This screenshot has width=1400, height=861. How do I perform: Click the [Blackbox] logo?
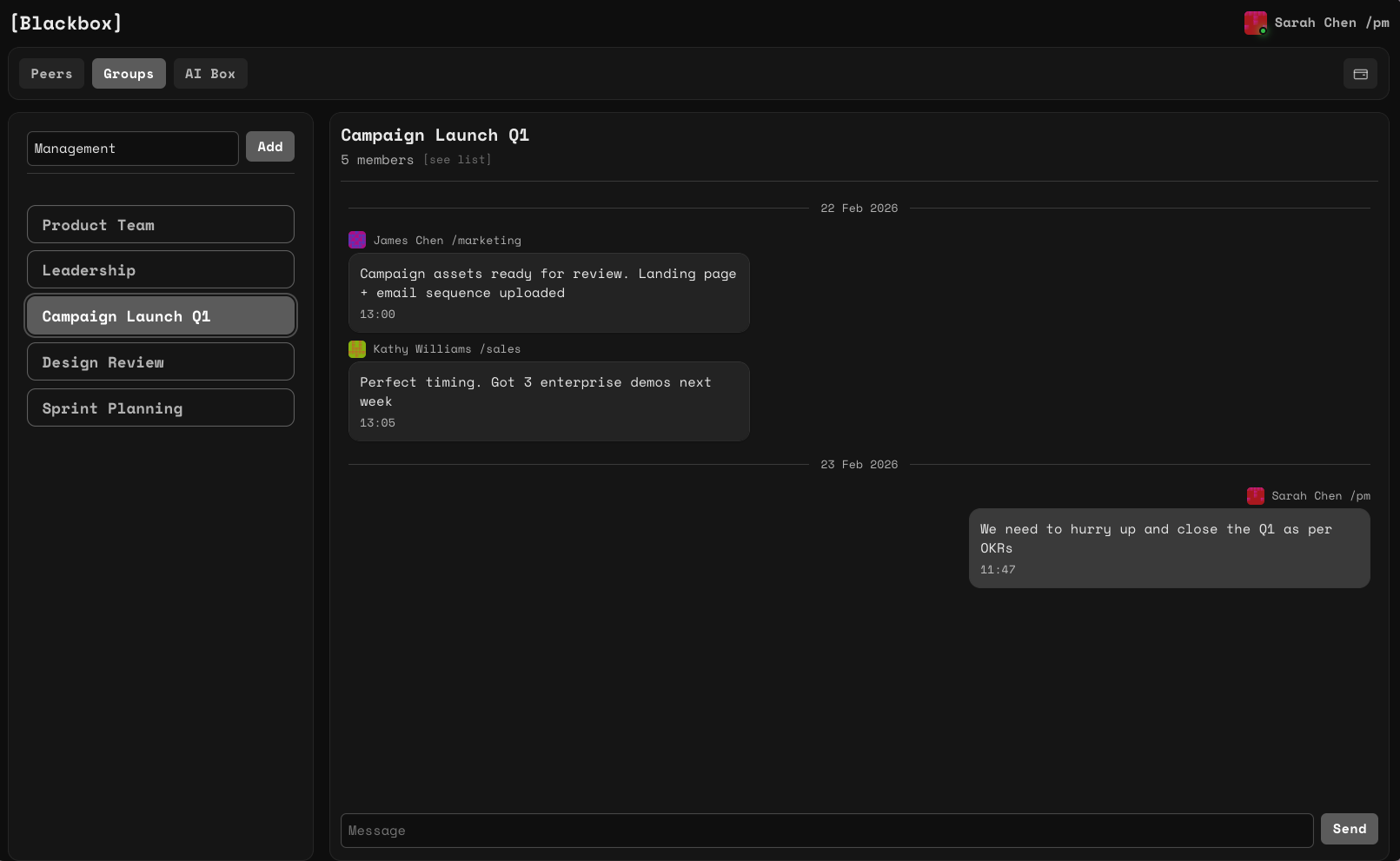tap(66, 23)
